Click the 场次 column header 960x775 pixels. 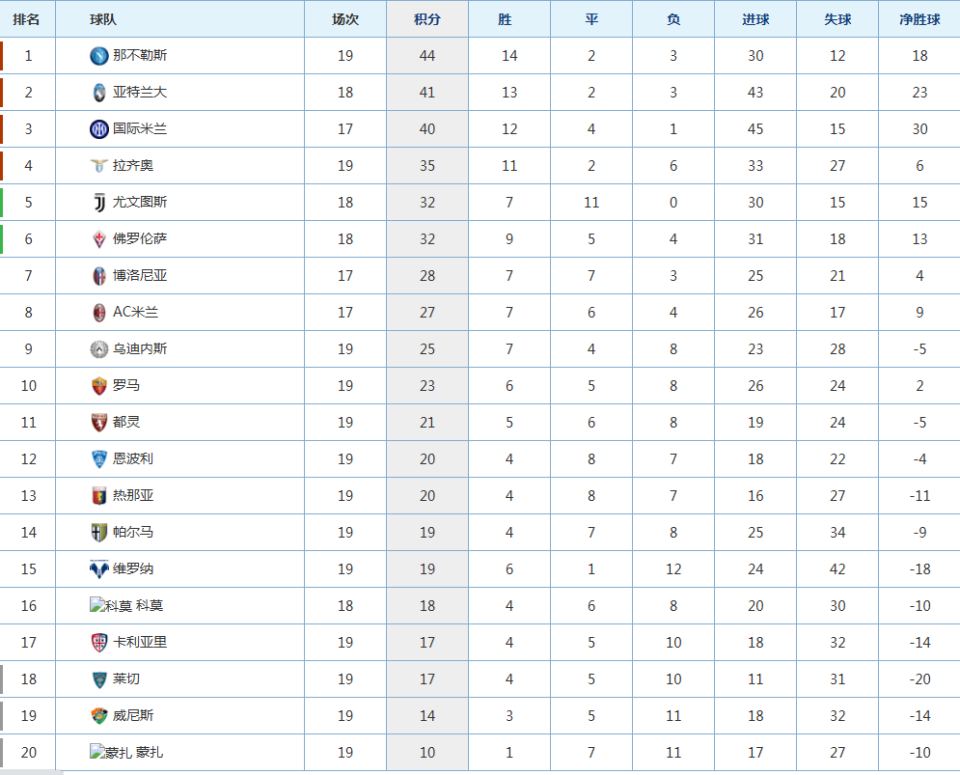point(345,19)
